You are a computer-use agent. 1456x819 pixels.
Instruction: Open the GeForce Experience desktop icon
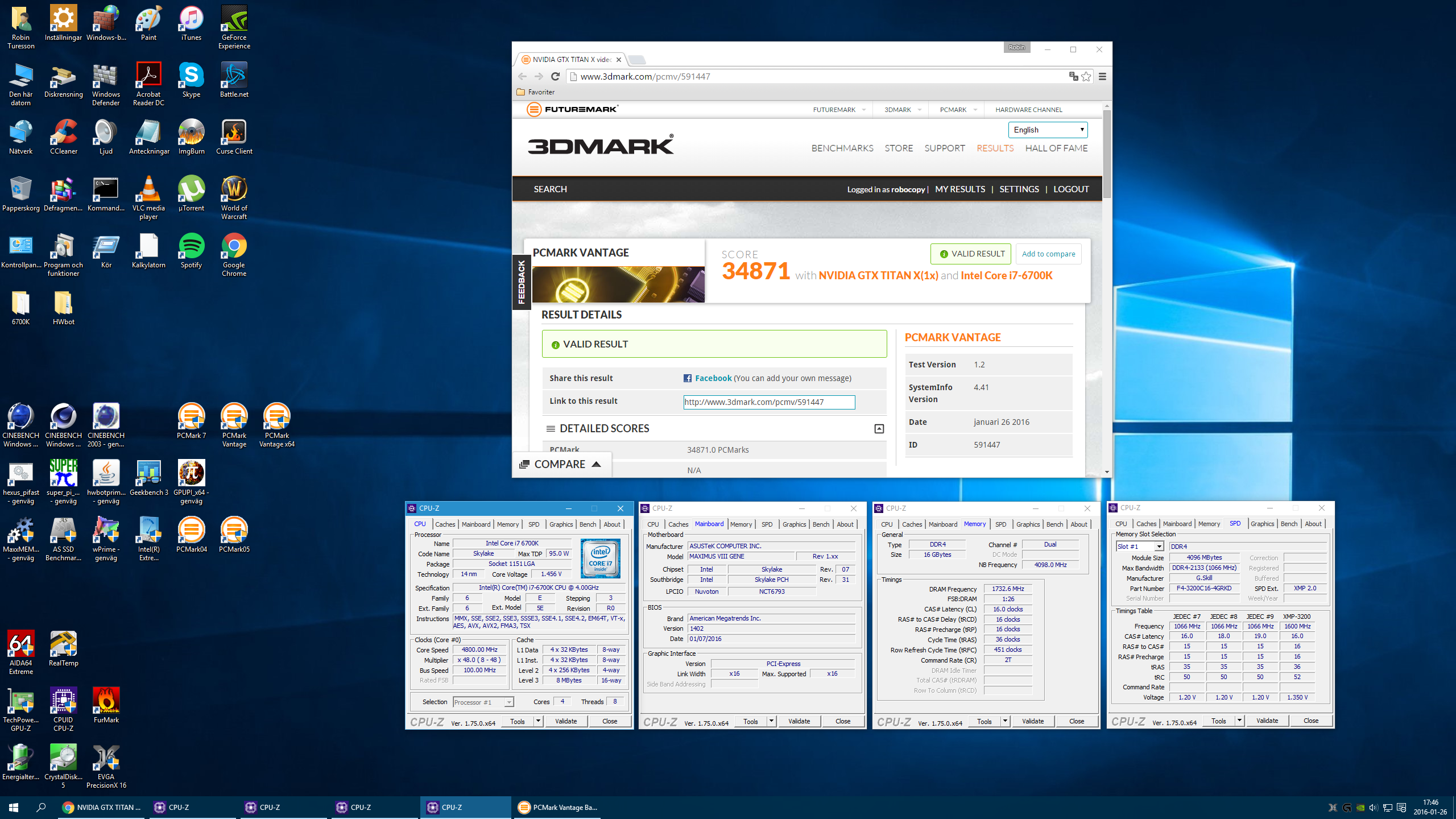234,27
